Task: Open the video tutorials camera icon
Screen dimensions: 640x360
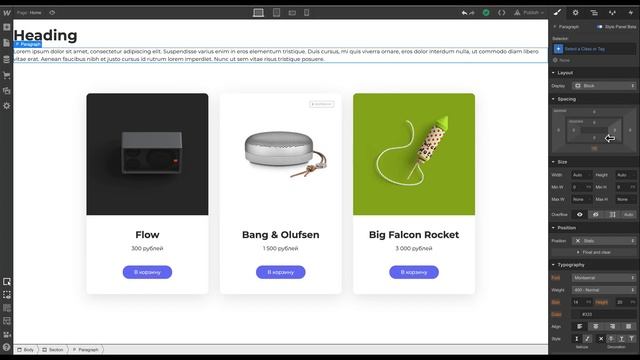Action: [7, 335]
